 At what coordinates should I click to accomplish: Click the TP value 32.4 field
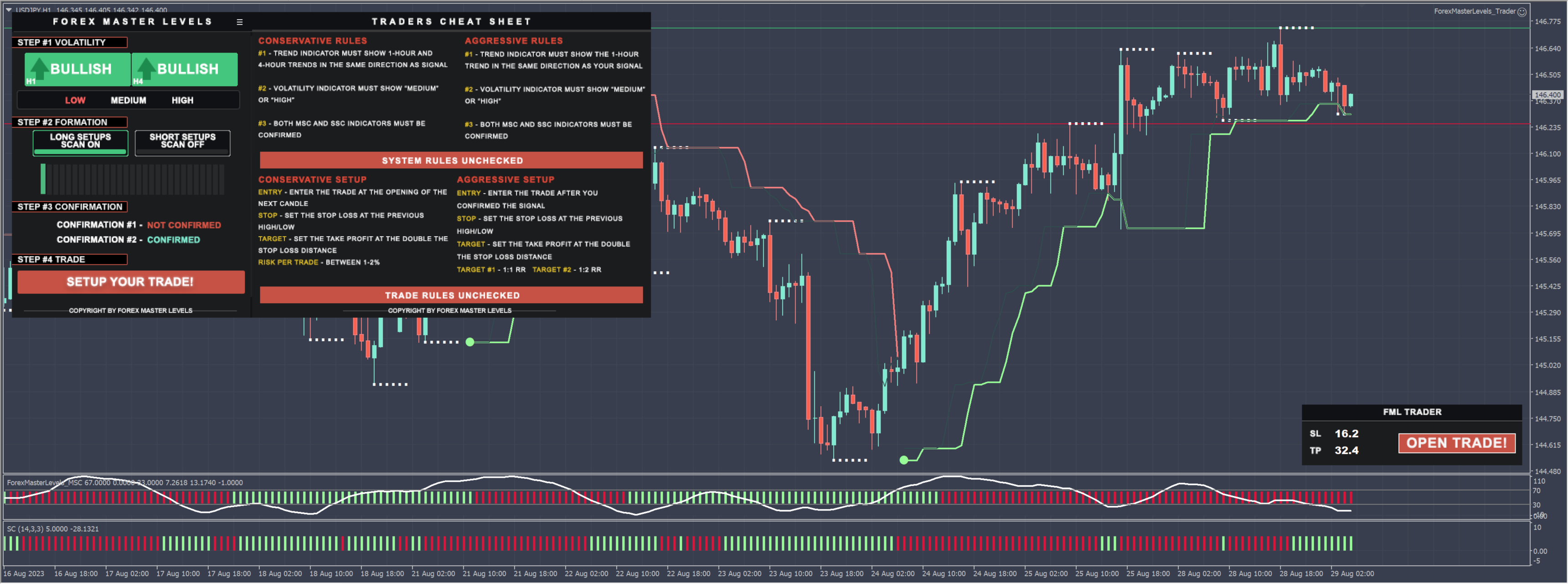[x=1346, y=450]
